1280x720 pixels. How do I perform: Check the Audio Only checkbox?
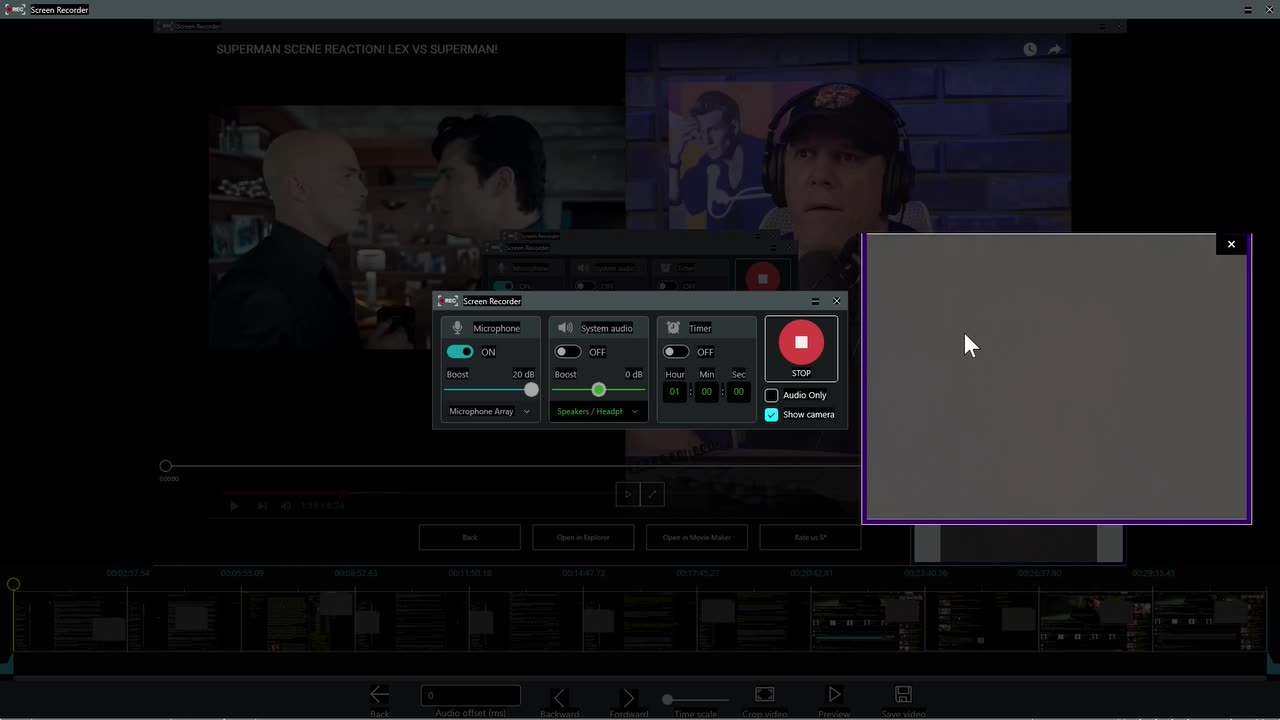771,395
